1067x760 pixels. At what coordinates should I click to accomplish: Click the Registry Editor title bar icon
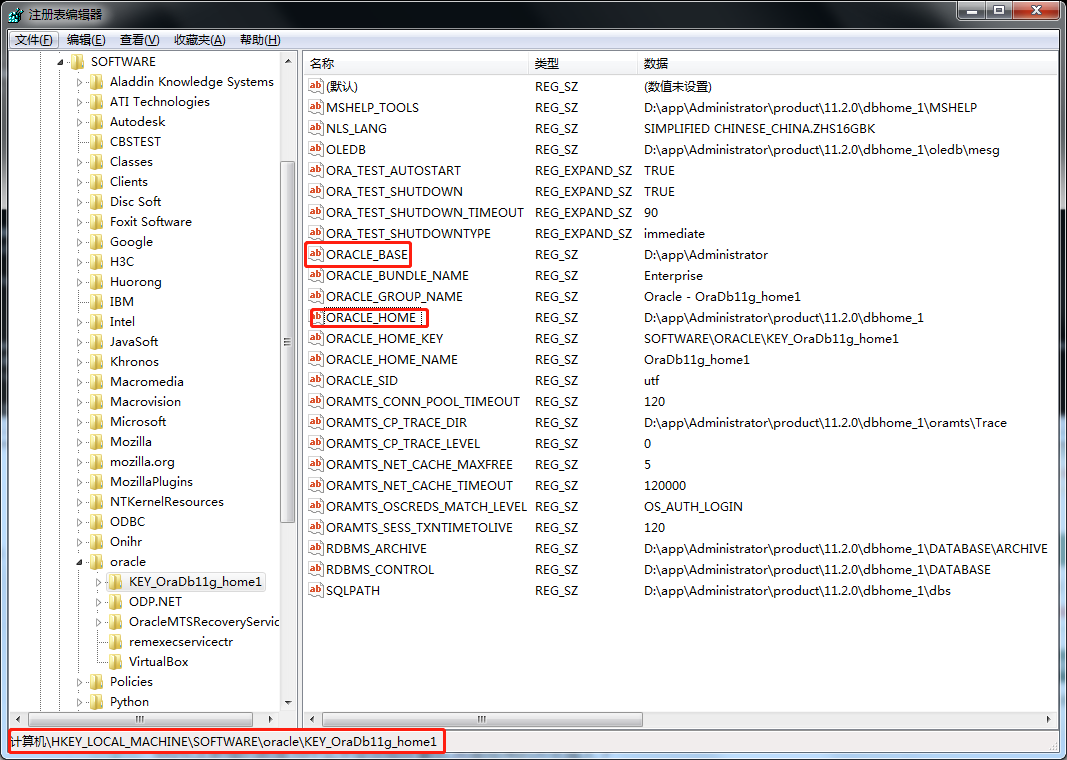pyautogui.click(x=16, y=14)
